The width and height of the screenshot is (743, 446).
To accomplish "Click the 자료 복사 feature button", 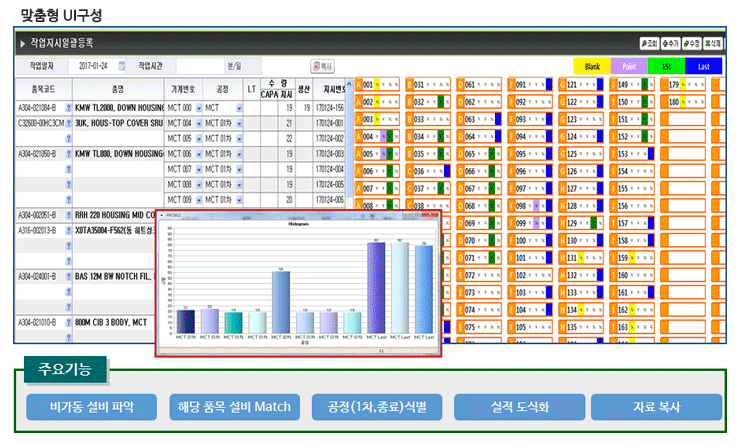I will pyautogui.click(x=656, y=407).
